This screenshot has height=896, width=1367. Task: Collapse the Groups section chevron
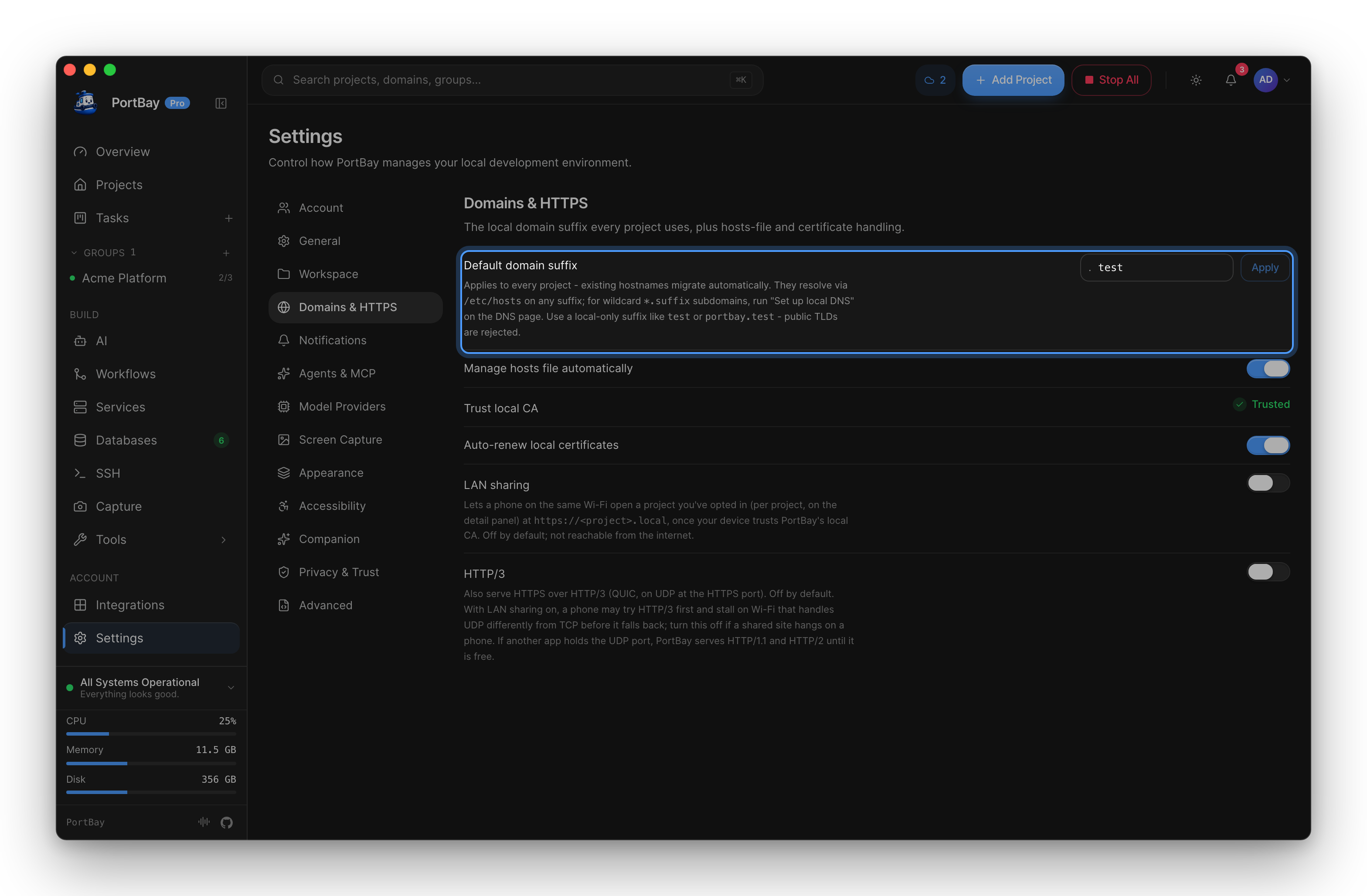click(x=74, y=253)
